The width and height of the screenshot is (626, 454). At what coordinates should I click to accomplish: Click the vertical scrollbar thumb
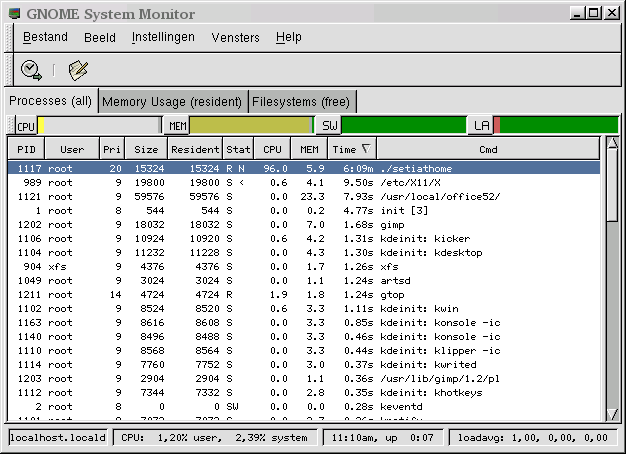tap(612, 186)
